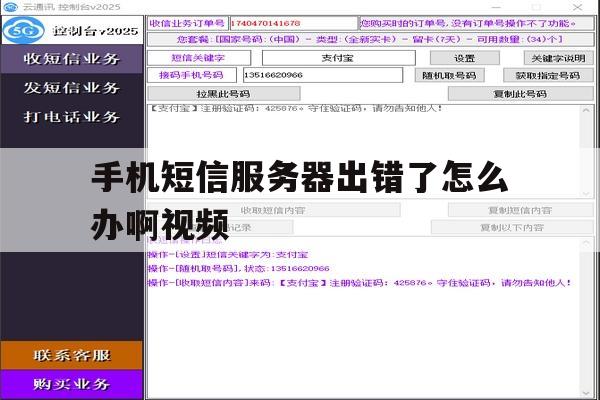The width and height of the screenshot is (600, 400).
Task: Click 联系客服 orange button
Action: [72, 355]
